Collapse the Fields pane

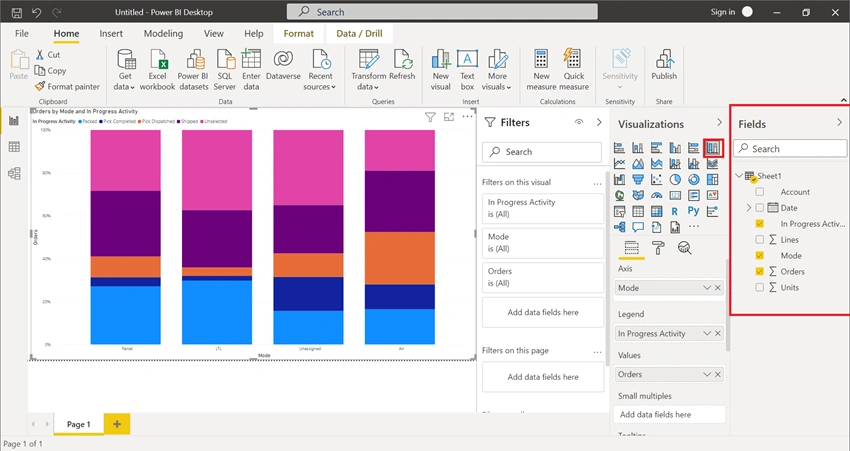click(840, 123)
